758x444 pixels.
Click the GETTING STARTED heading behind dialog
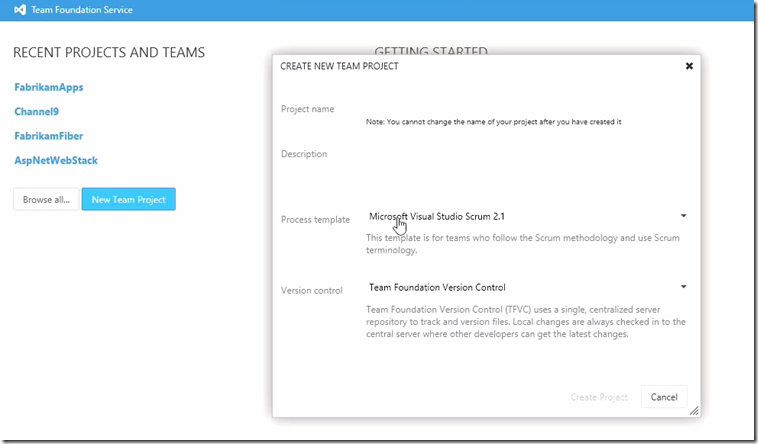point(431,50)
